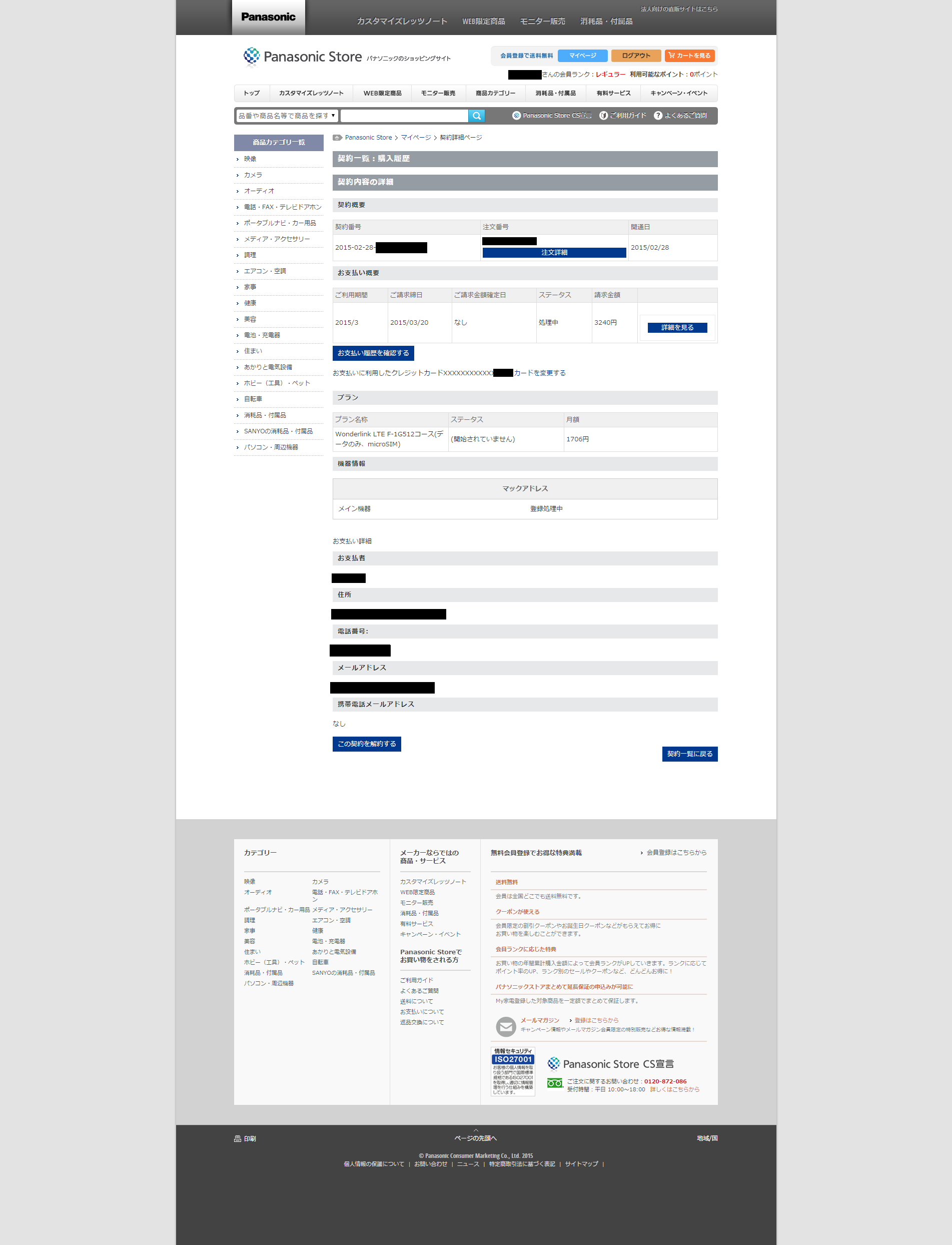Click 契約一覧に戻る button
The image size is (952, 1245).
[x=690, y=754]
